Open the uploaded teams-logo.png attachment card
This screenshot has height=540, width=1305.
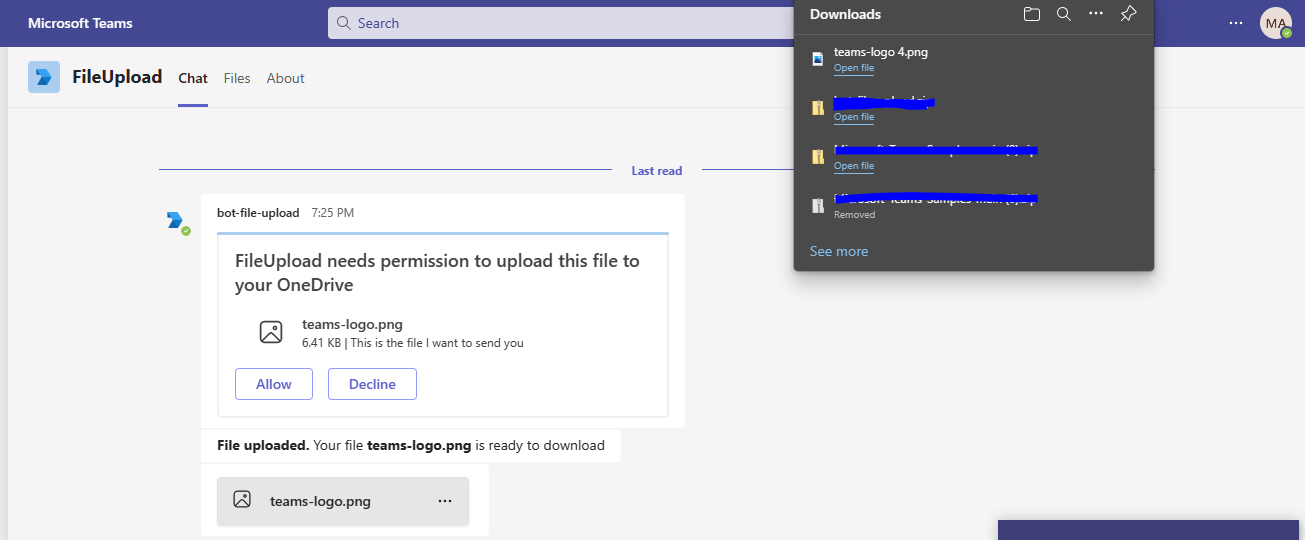click(343, 501)
